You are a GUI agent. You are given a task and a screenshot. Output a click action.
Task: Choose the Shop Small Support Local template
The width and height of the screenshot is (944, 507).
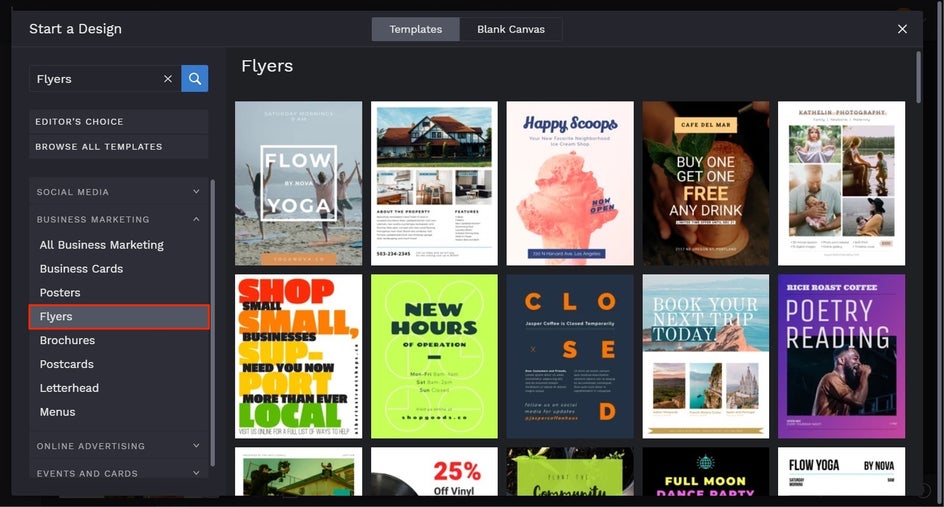pyautogui.click(x=299, y=356)
